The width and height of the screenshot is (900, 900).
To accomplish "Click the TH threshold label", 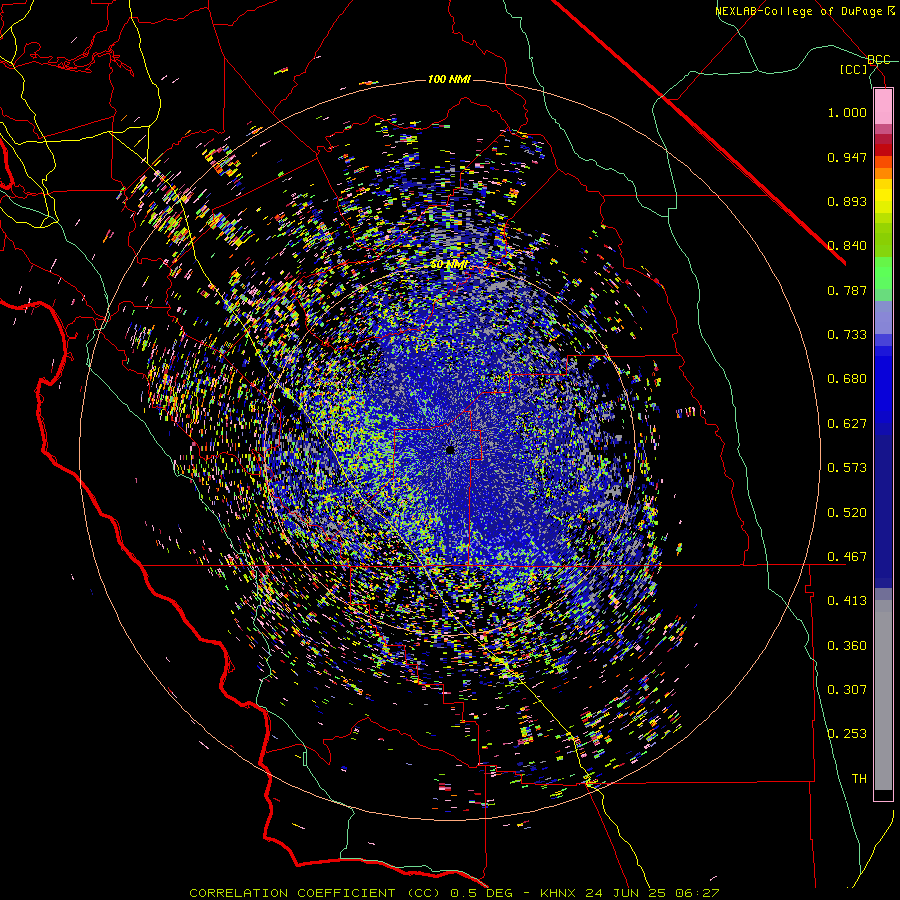I will pyautogui.click(x=859, y=779).
